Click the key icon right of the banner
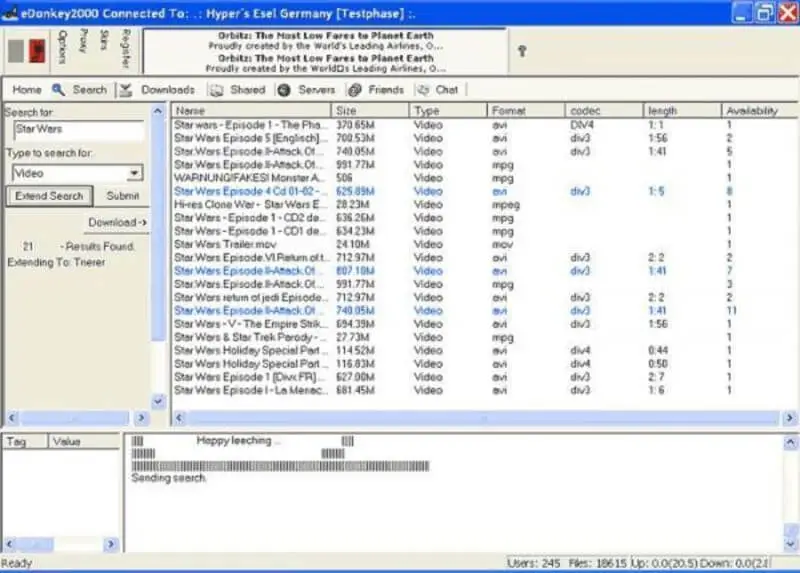This screenshot has width=800, height=573. pyautogui.click(x=521, y=51)
